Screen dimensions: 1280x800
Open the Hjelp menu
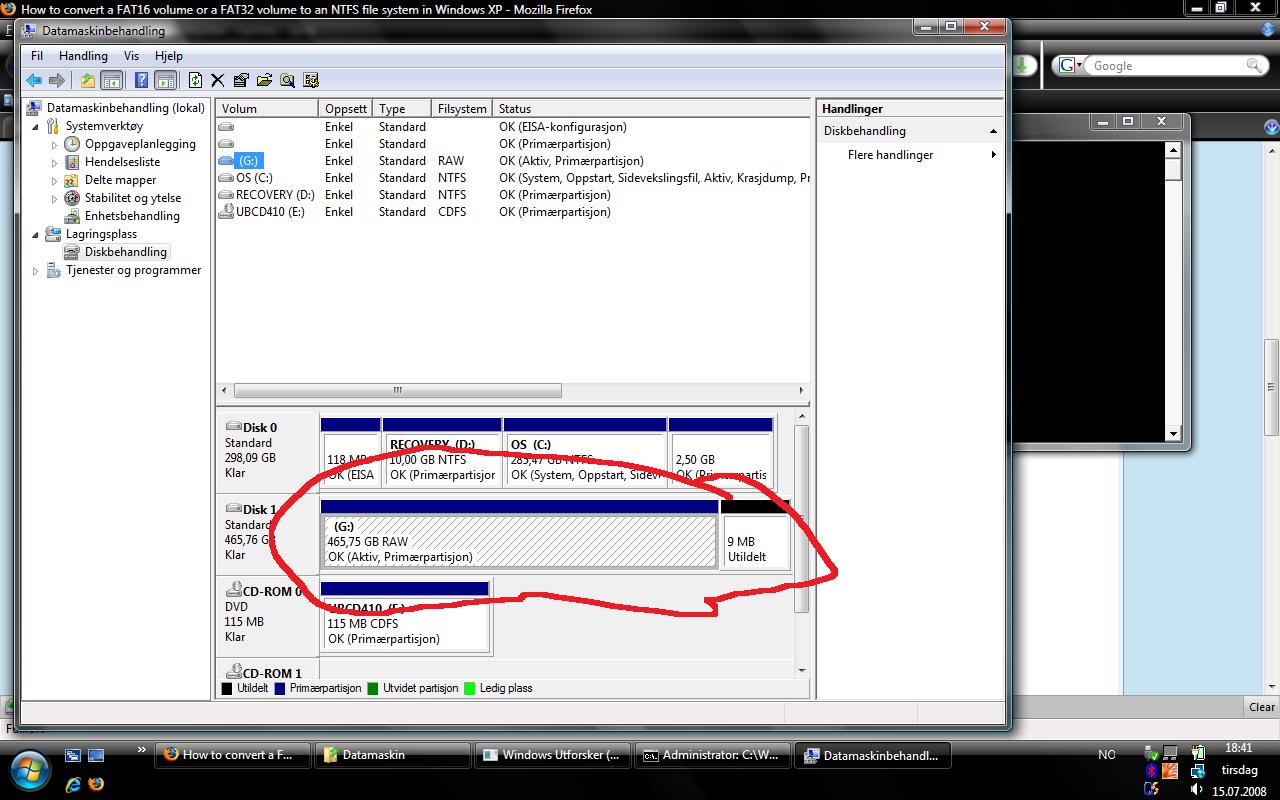tap(169, 56)
